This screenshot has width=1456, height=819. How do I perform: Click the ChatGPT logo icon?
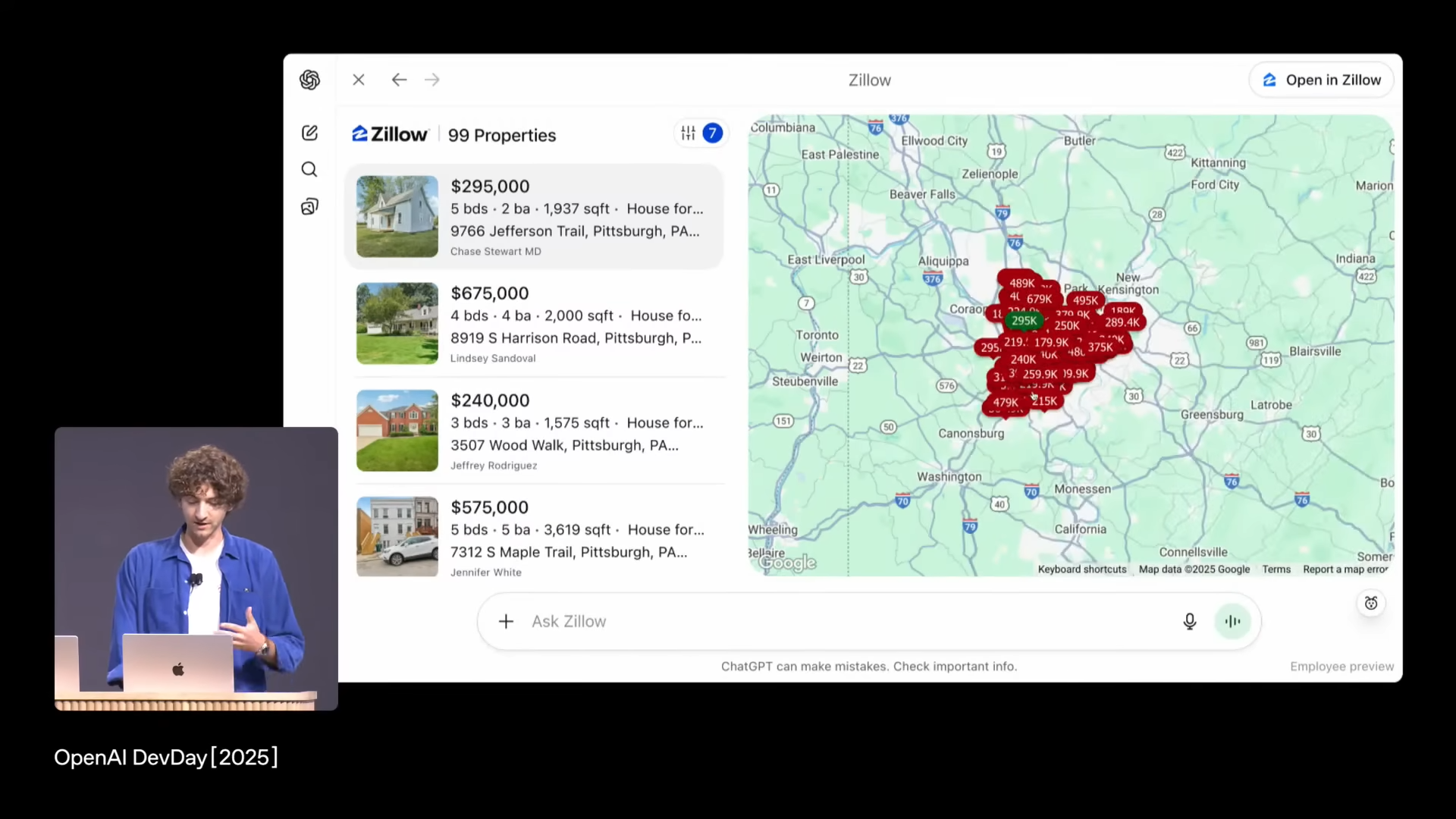(309, 80)
